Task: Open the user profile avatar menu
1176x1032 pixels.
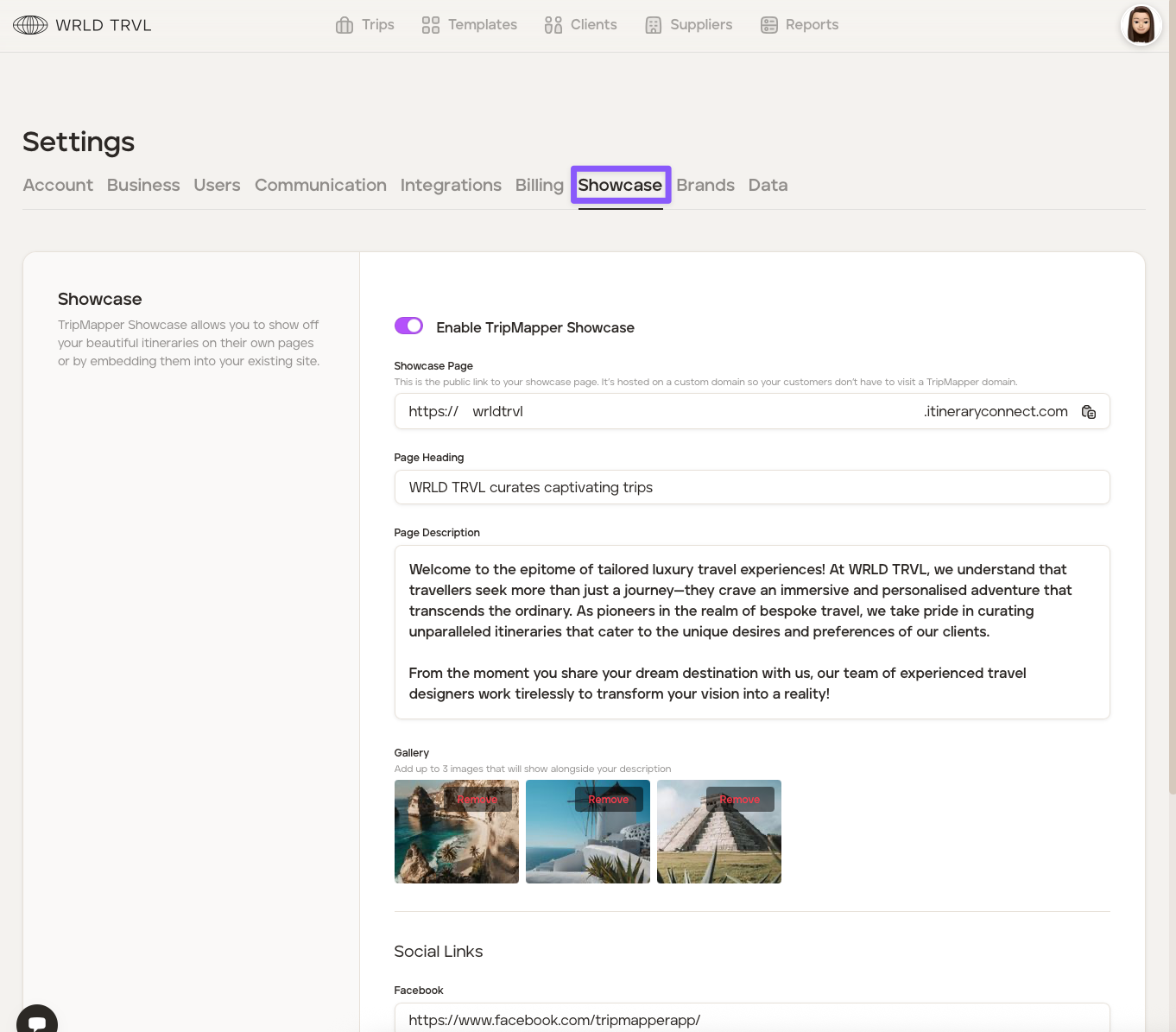Action: pos(1141,25)
